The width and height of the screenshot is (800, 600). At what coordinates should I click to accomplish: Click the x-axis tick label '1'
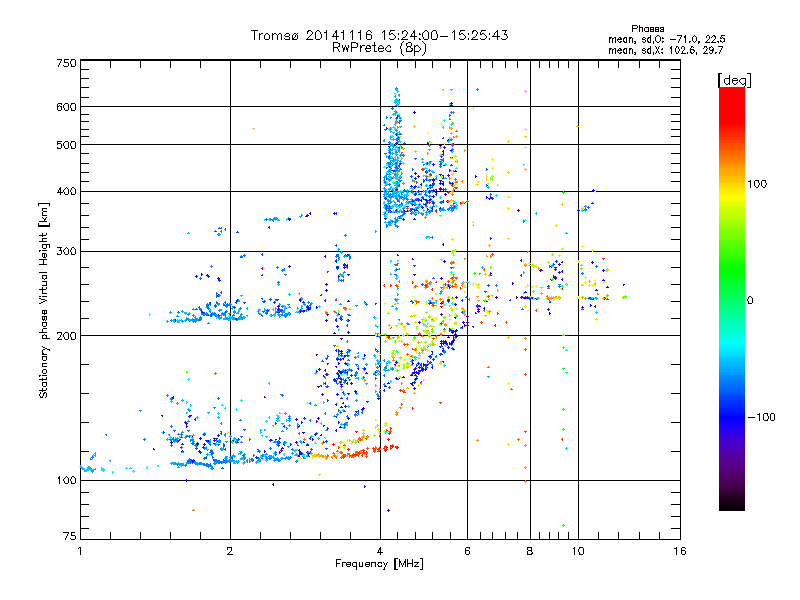(x=80, y=551)
